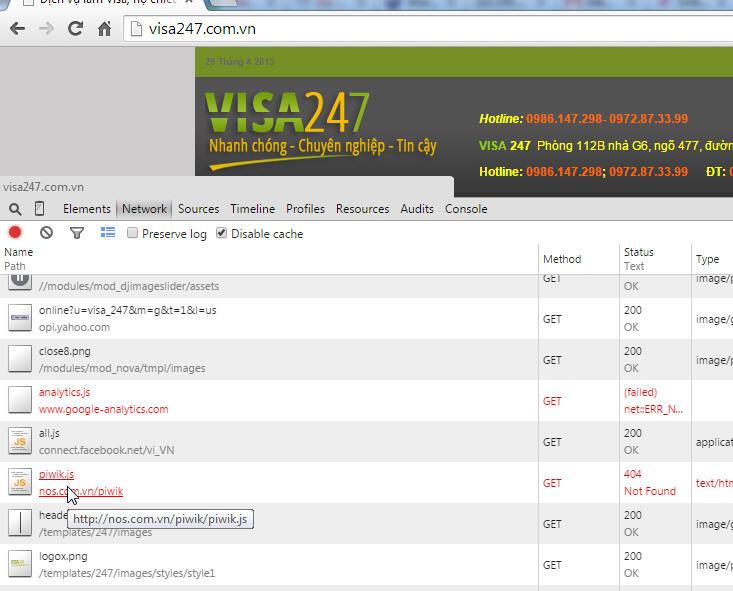Viewport: 733px width, 591px height.
Task: Open the Timeline tab
Action: point(252,209)
